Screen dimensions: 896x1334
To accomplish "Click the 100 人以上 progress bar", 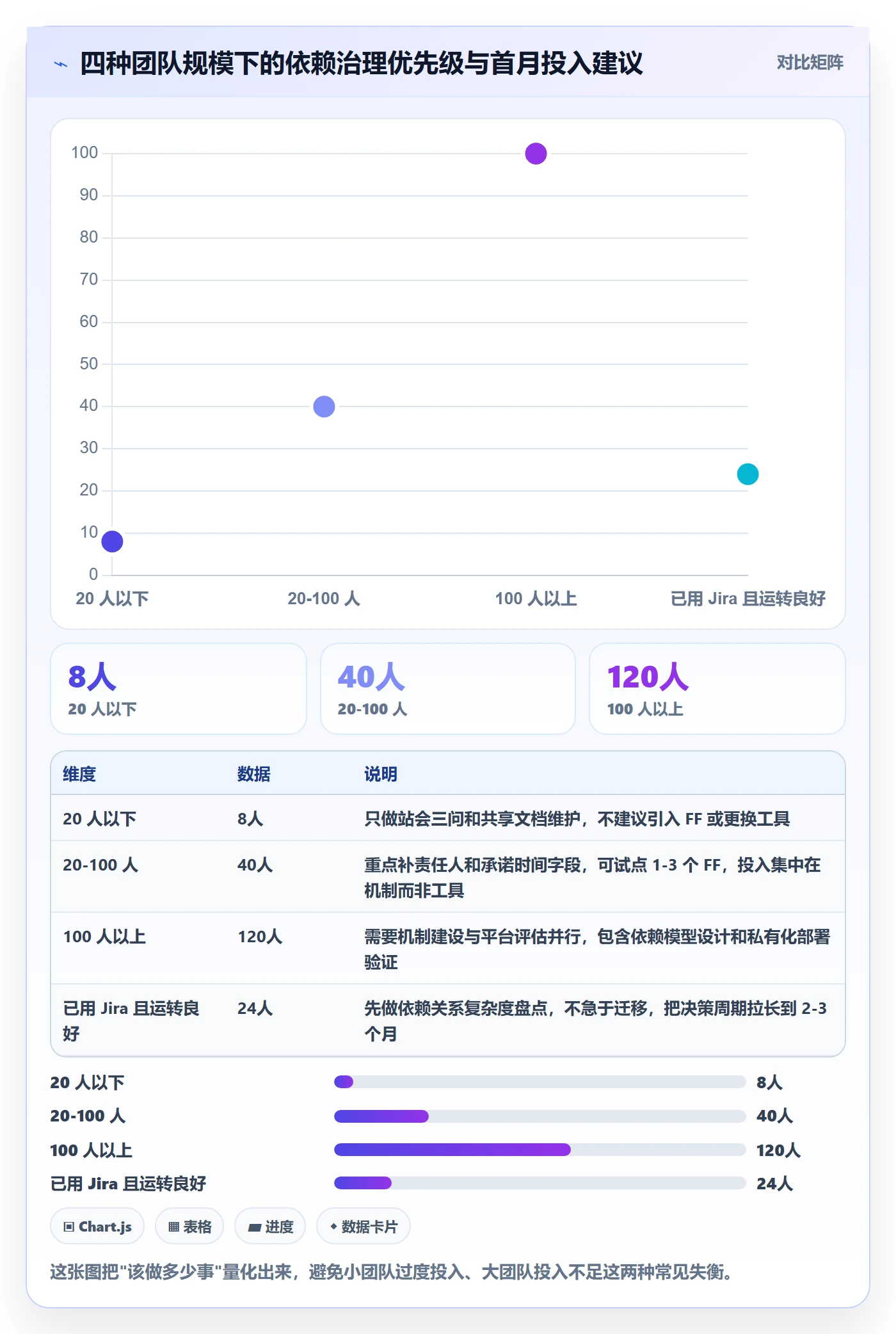I will [x=540, y=1150].
